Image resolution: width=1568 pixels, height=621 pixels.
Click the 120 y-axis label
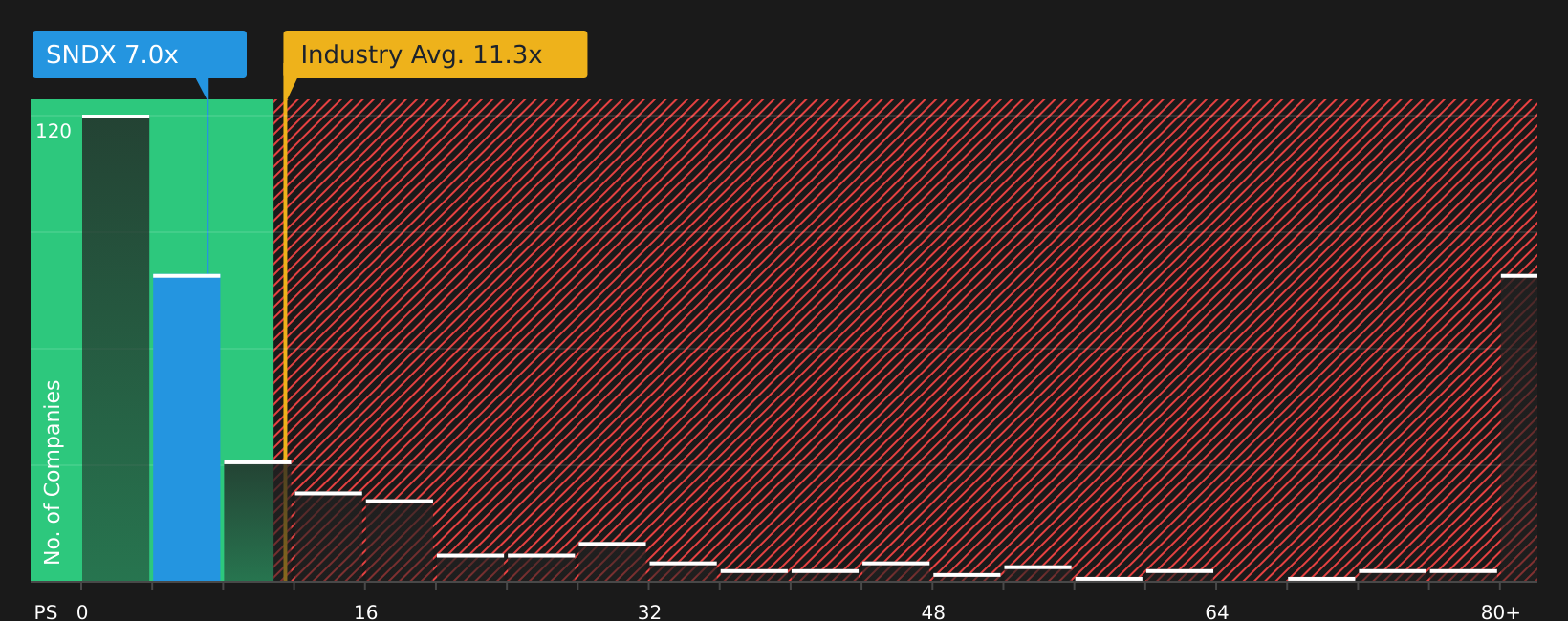click(x=54, y=132)
